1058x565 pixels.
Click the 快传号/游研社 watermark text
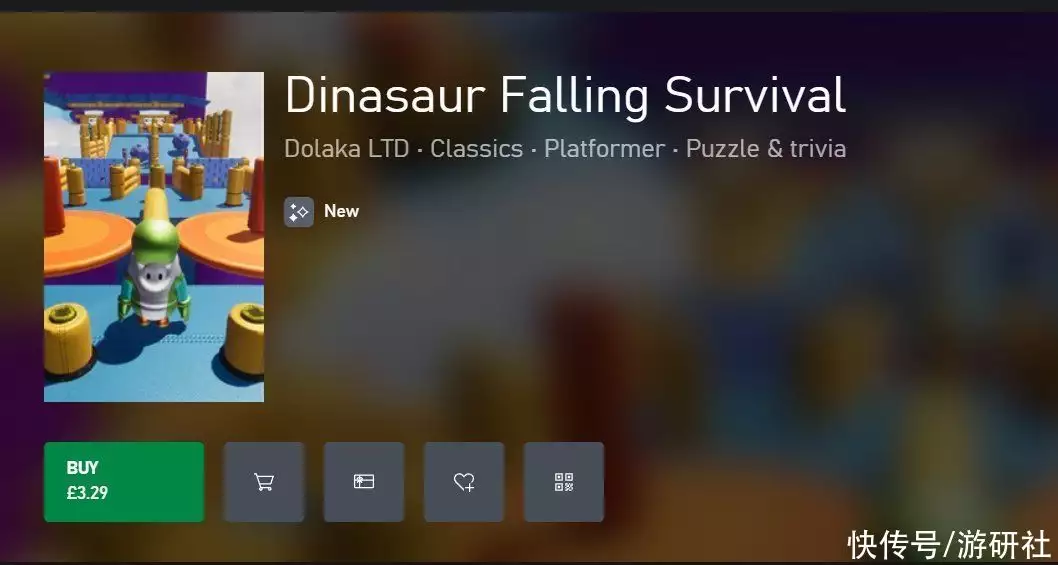[949, 545]
